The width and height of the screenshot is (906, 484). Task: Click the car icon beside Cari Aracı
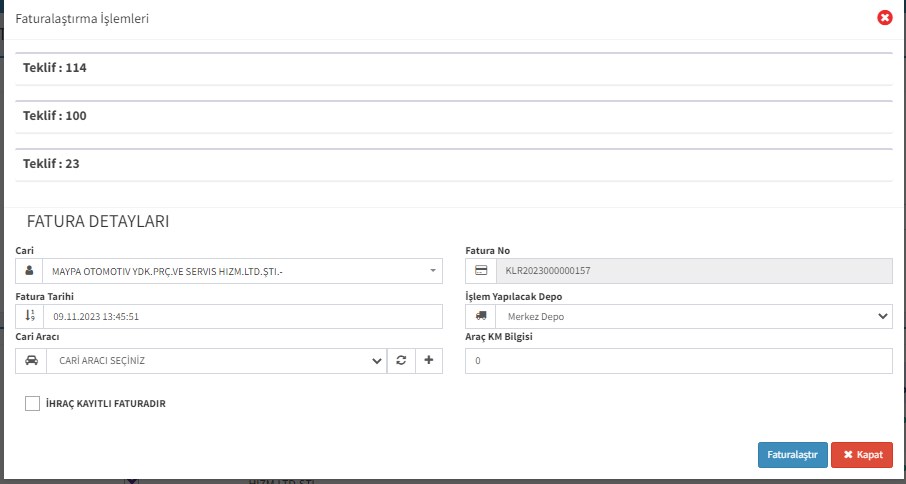click(30, 361)
